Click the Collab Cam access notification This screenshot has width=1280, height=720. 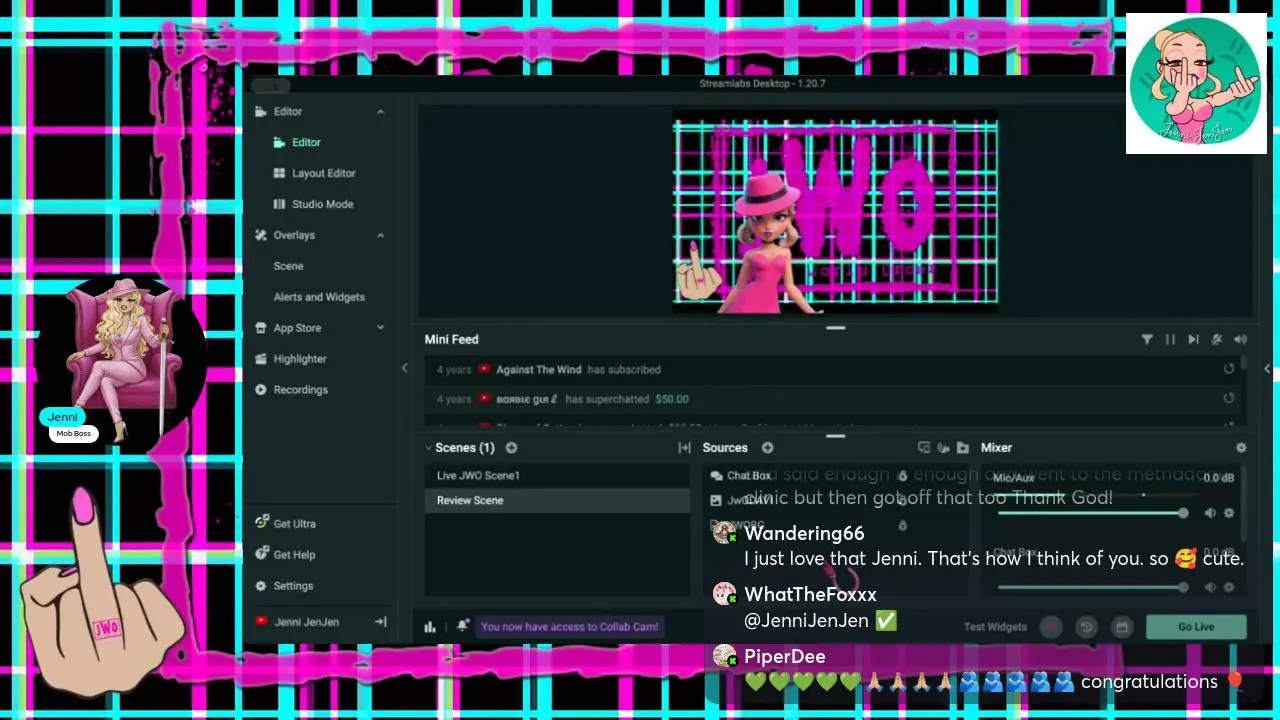click(569, 627)
